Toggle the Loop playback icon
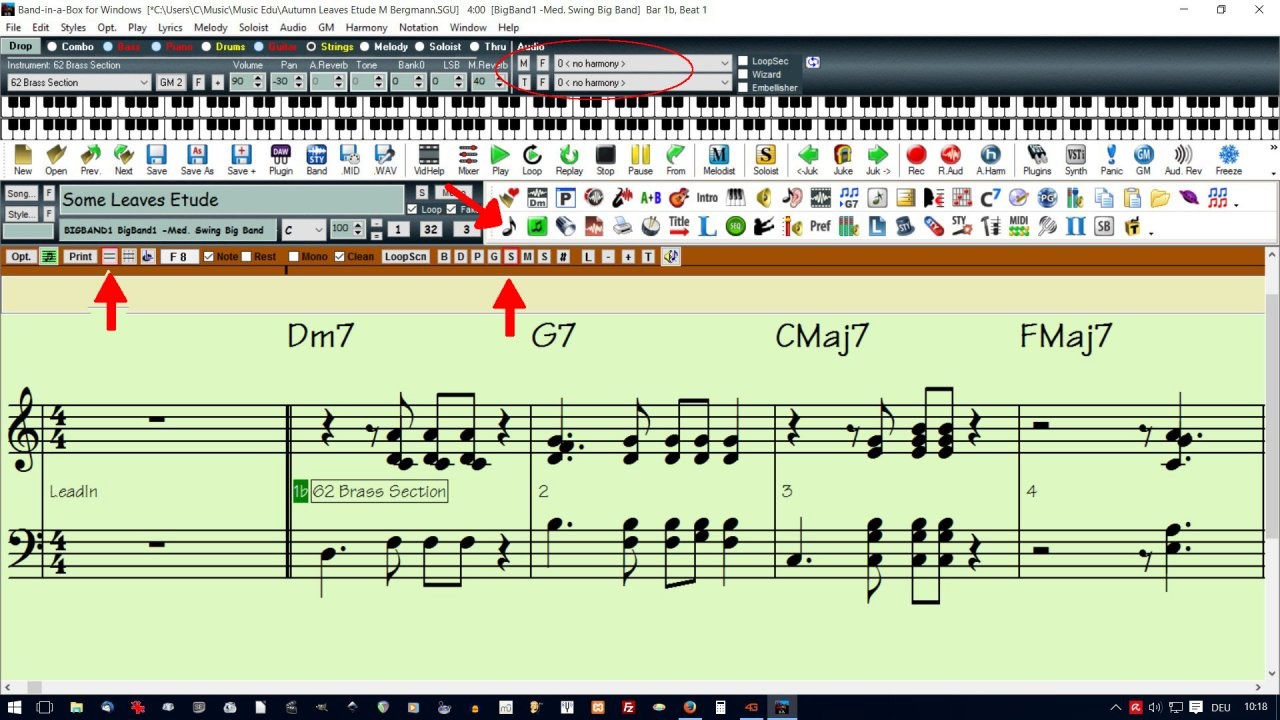1280x720 pixels. point(532,160)
